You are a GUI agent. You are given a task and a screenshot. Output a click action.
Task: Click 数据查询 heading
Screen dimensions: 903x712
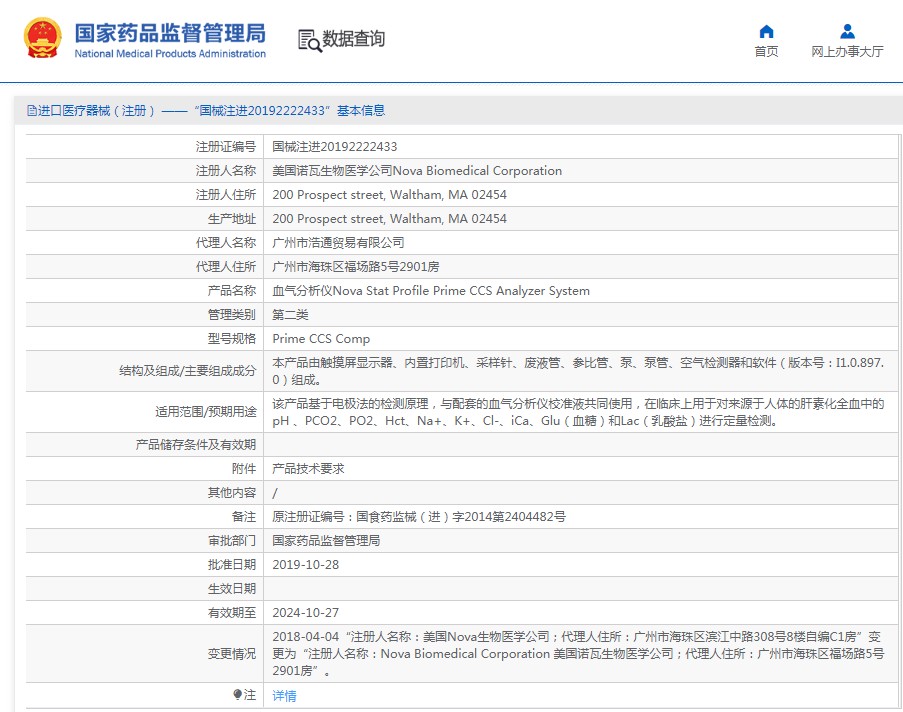coord(354,39)
